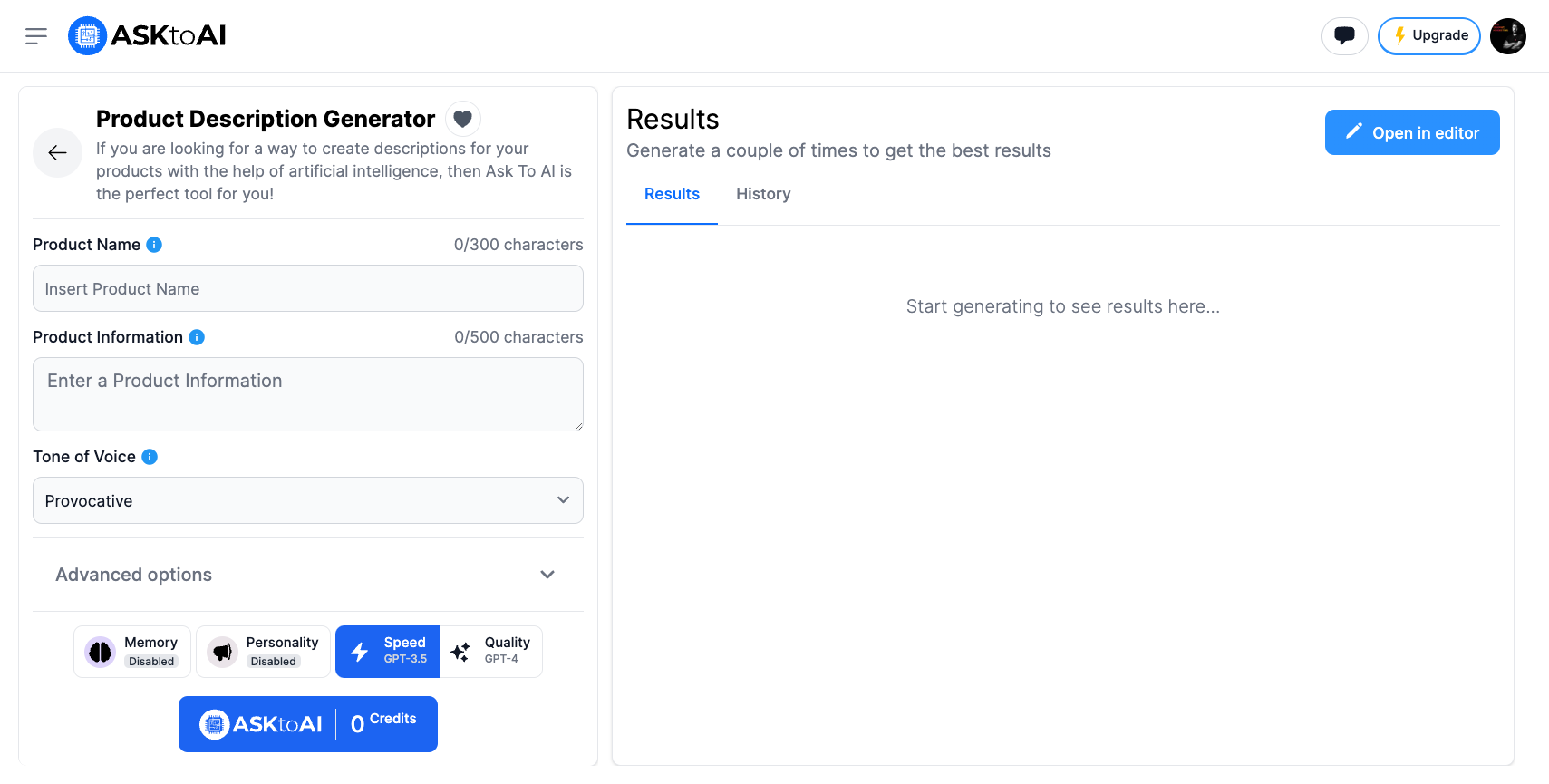Click Open in editor button
Viewport: 1549px width, 784px height.
(1412, 132)
